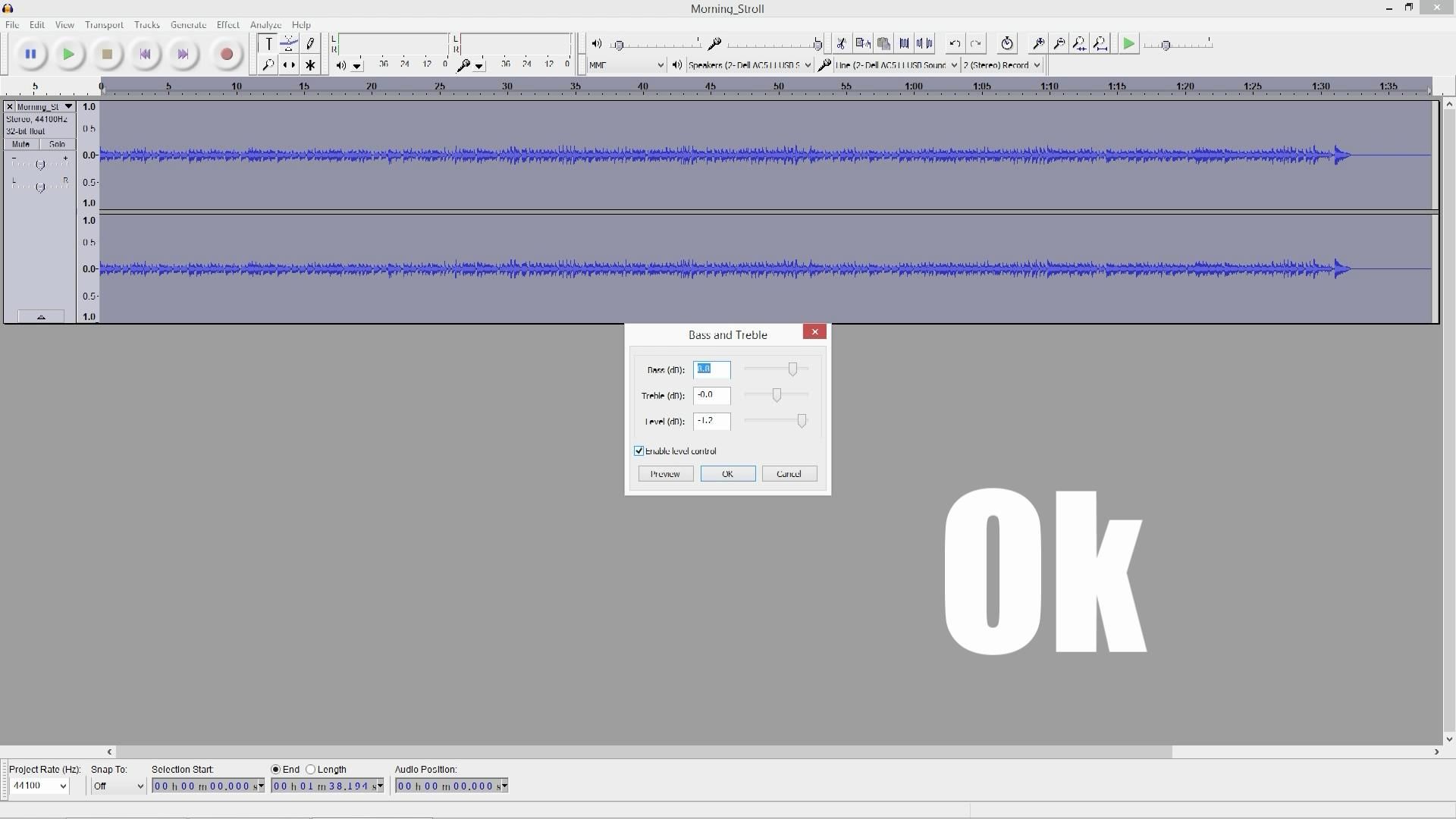Click the Trim Audio icon
Image resolution: width=1456 pixels, height=819 pixels.
905,43
